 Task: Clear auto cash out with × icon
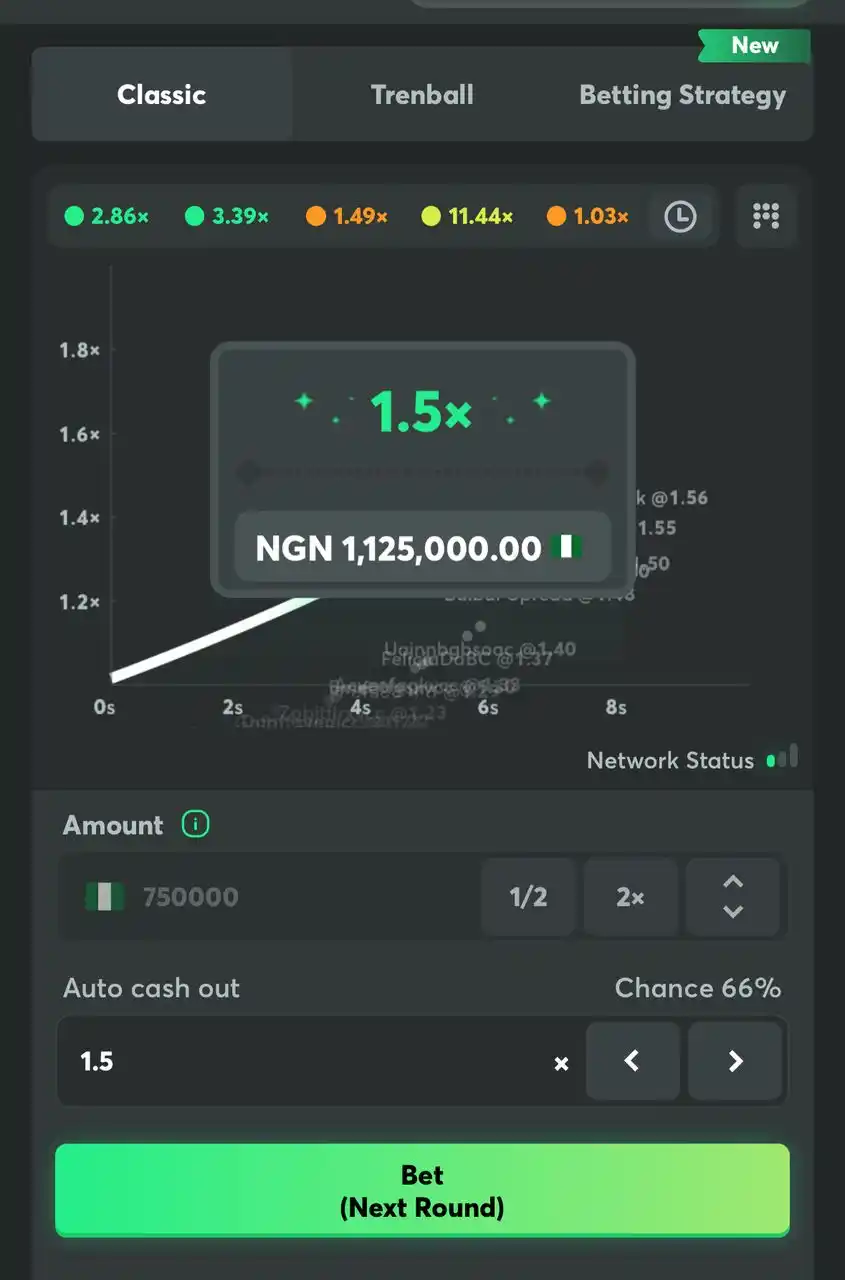coord(562,1064)
